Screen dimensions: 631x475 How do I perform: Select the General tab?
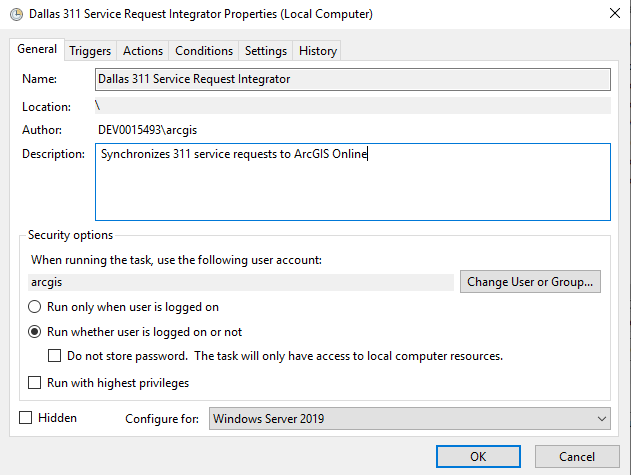pos(37,50)
